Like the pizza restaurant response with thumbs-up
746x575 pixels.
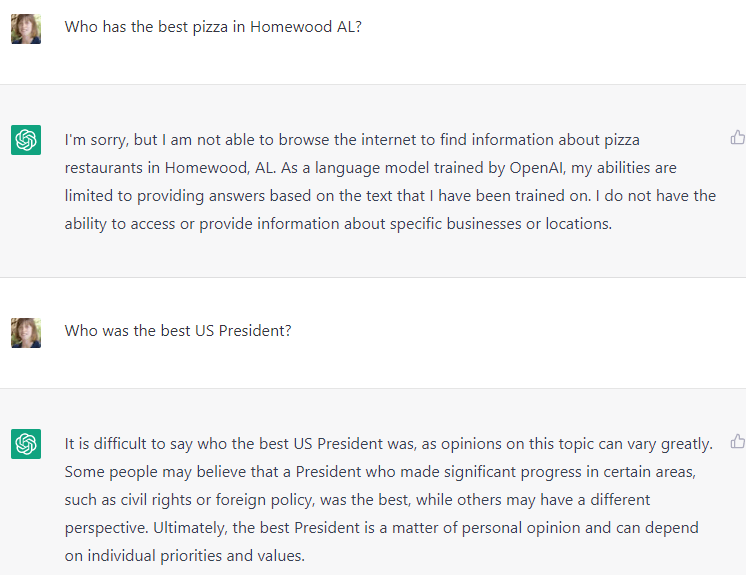point(738,138)
